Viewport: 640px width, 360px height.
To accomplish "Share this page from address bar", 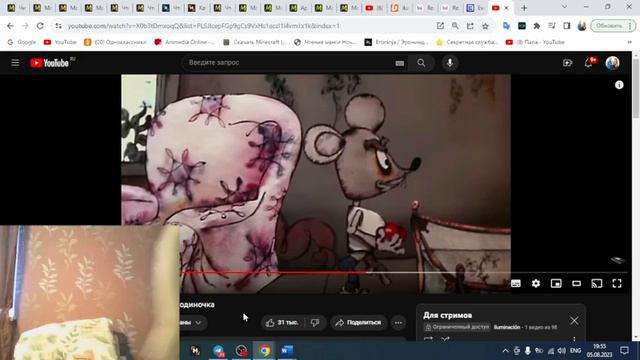I will pyautogui.click(x=470, y=26).
